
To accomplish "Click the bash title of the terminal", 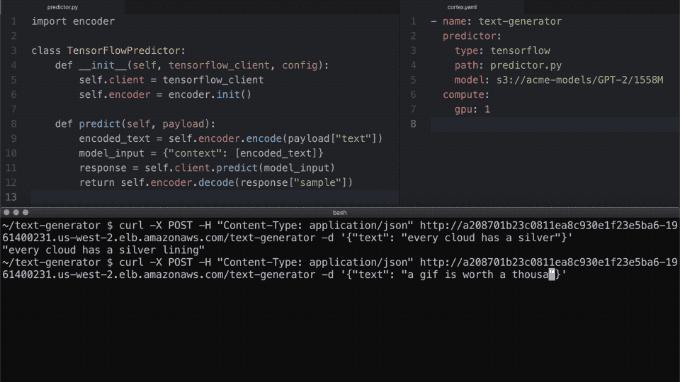I will (x=340, y=213).
